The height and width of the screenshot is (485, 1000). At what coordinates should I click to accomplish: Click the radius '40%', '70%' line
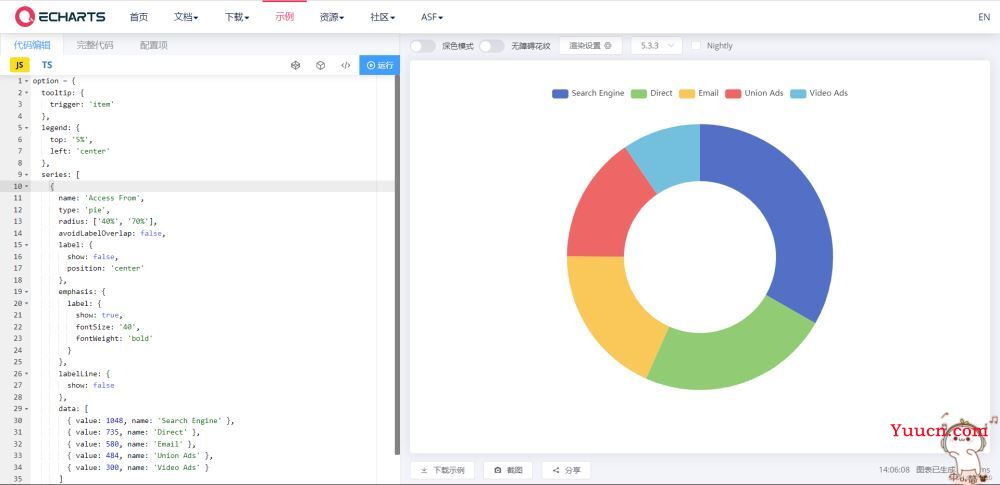click(107, 221)
